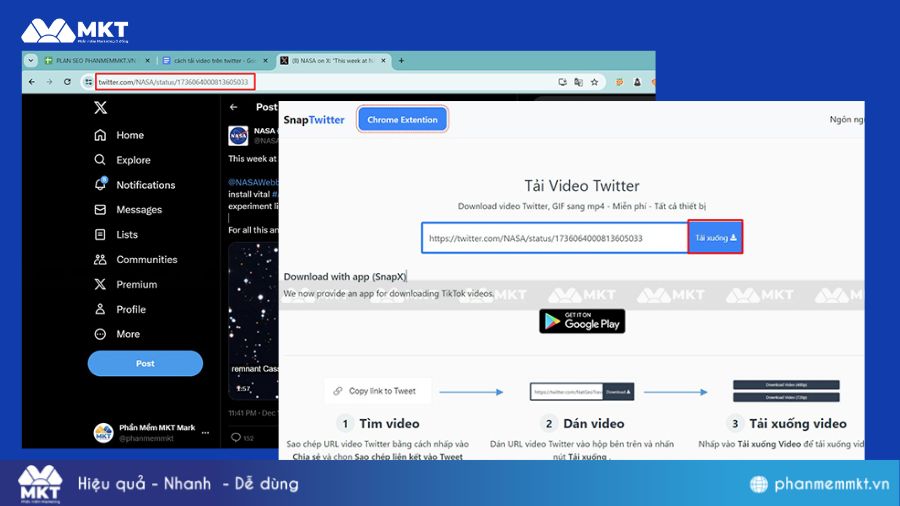
Task: Click the Communities people icon
Action: 100,259
